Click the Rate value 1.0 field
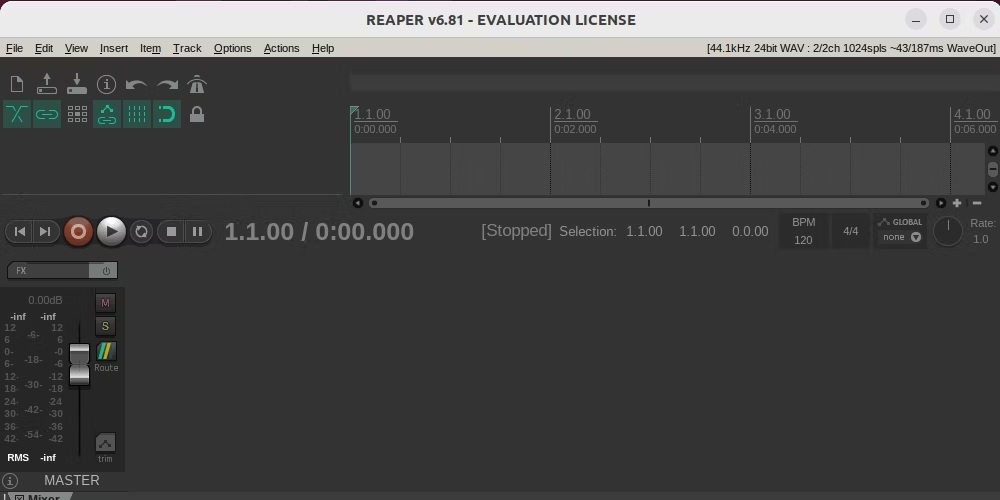The height and width of the screenshot is (500, 1000). 980,239
